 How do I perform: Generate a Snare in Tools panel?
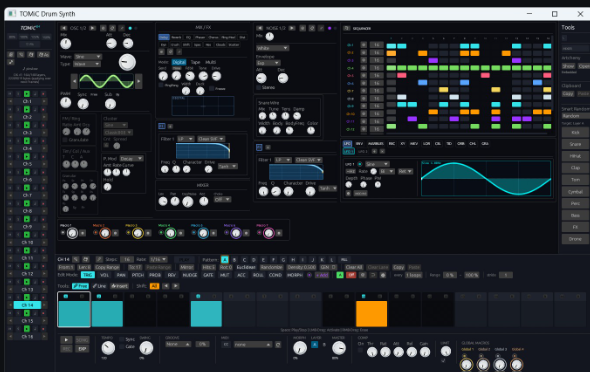(575, 144)
